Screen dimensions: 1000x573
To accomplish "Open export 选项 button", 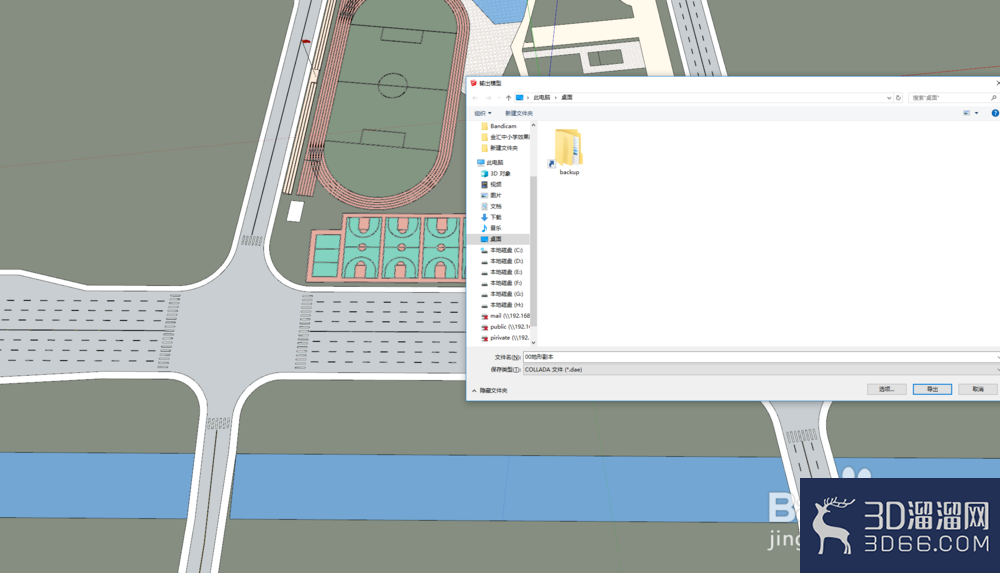I will tap(886, 389).
